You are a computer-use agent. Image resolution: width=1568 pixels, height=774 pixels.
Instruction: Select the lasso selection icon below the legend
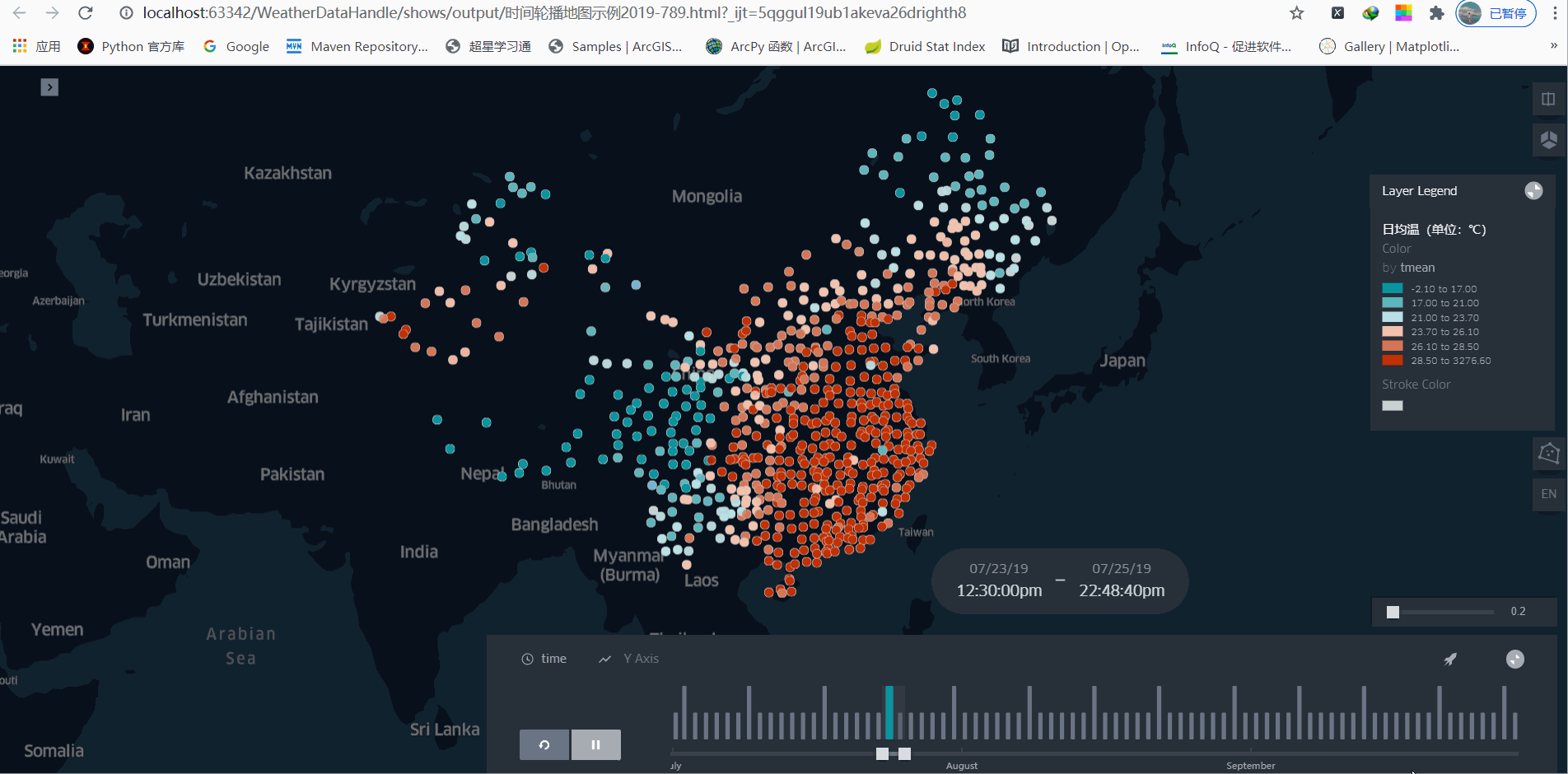pos(1547,454)
